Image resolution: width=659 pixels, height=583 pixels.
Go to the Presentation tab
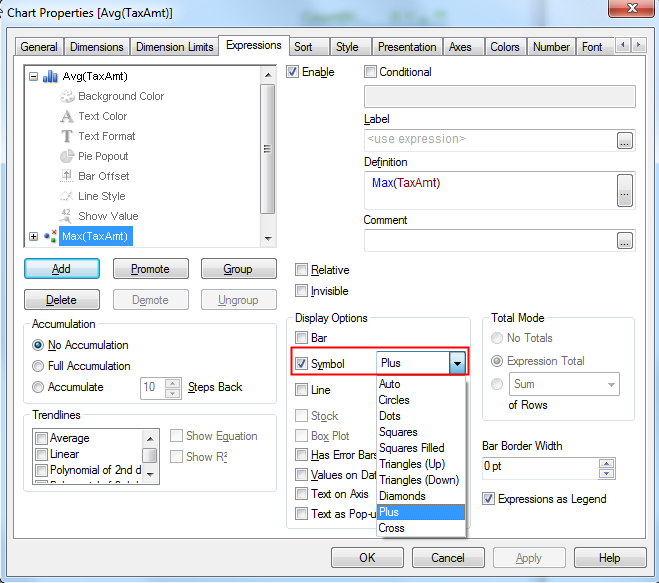pyautogui.click(x=407, y=47)
